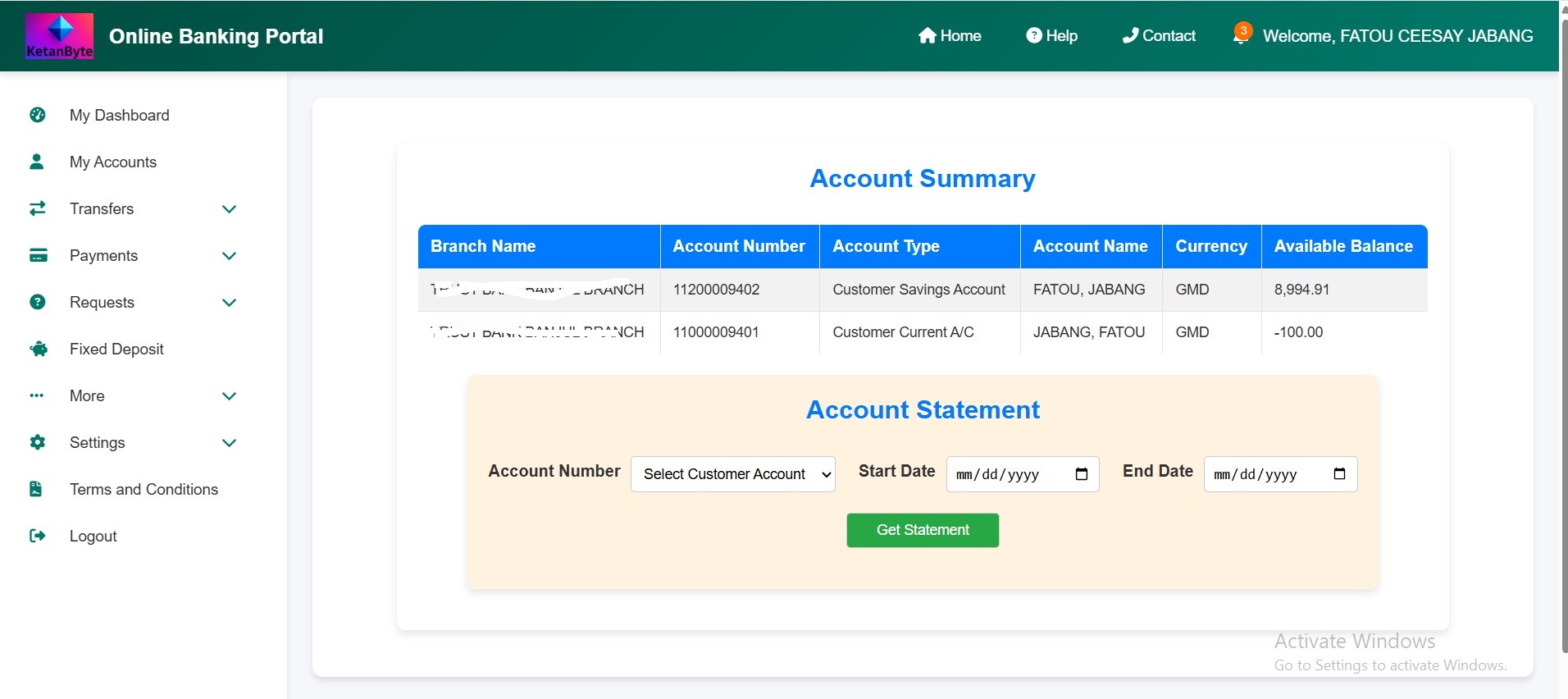Click the Payments menu label
The image size is (1568, 699).
(103, 255)
